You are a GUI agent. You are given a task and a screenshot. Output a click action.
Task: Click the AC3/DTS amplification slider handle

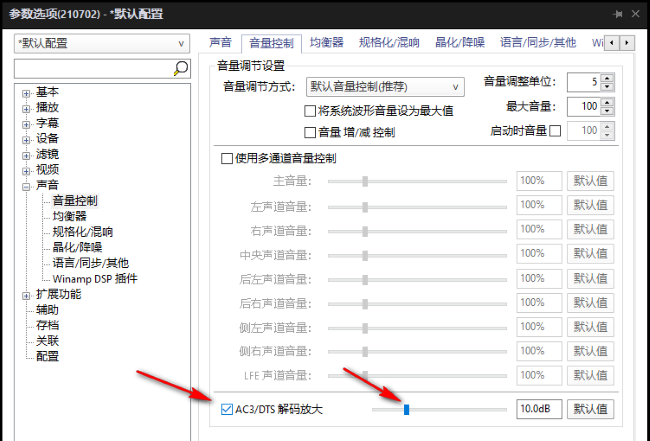pos(407,409)
